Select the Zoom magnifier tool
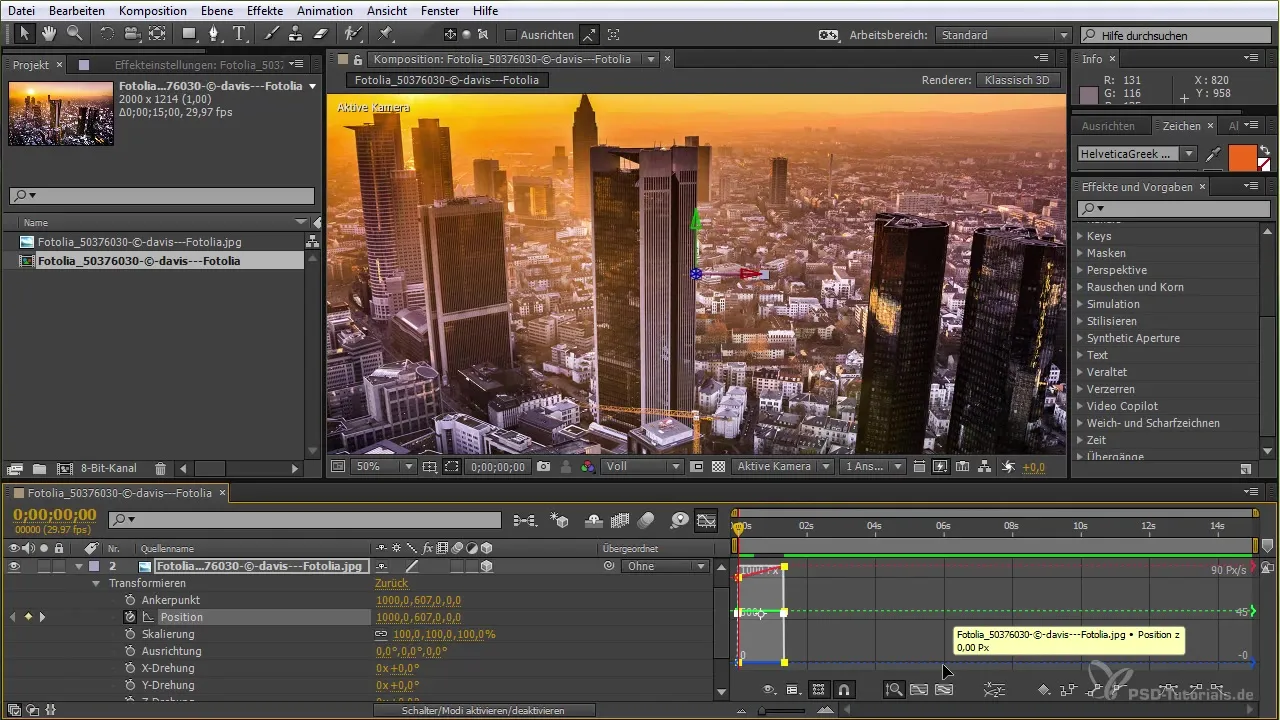Image resolution: width=1280 pixels, height=720 pixels. 74,34
